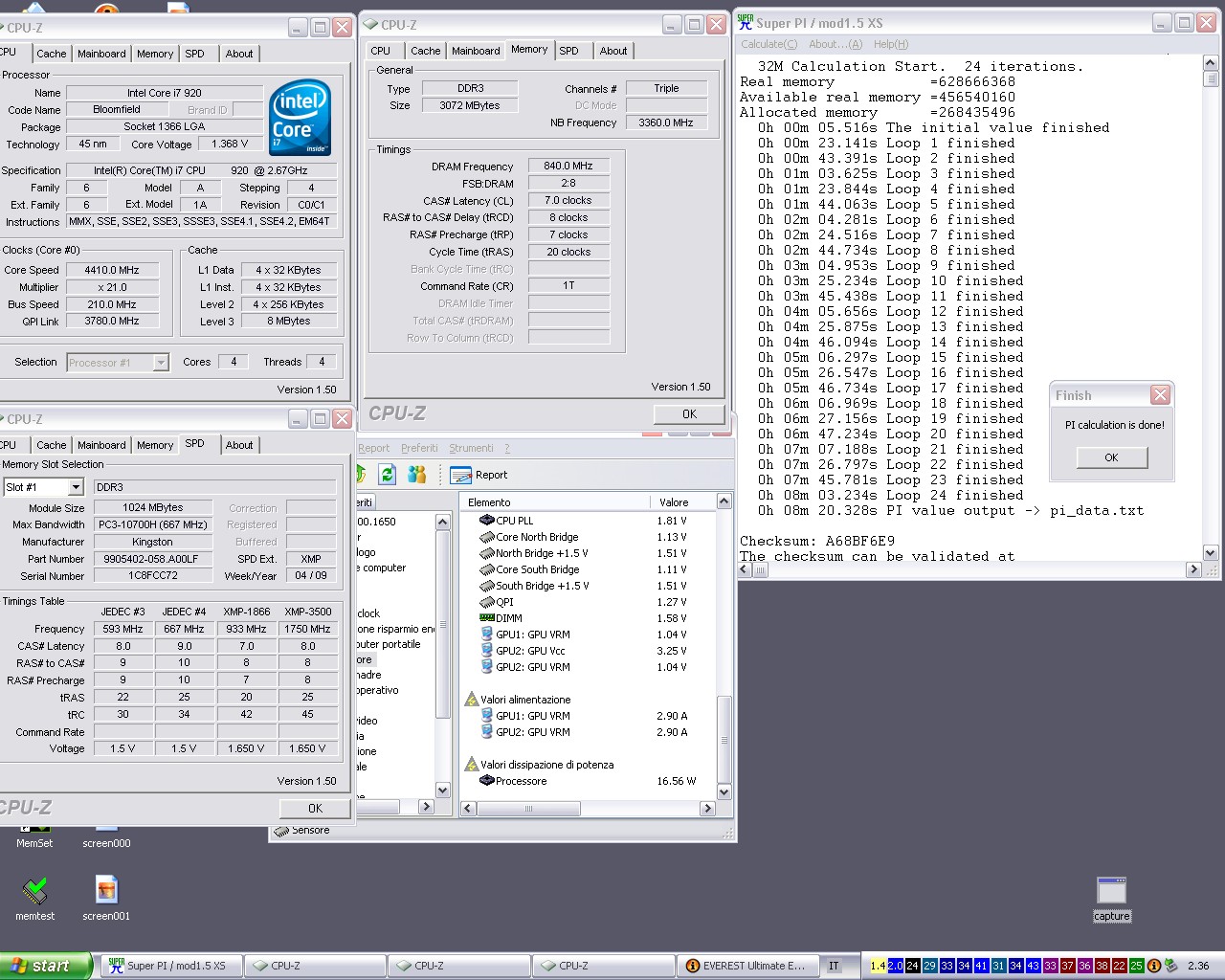This screenshot has height=980, width=1225.
Task: Click the Name field Intel Core i7 920
Action: pos(165,93)
